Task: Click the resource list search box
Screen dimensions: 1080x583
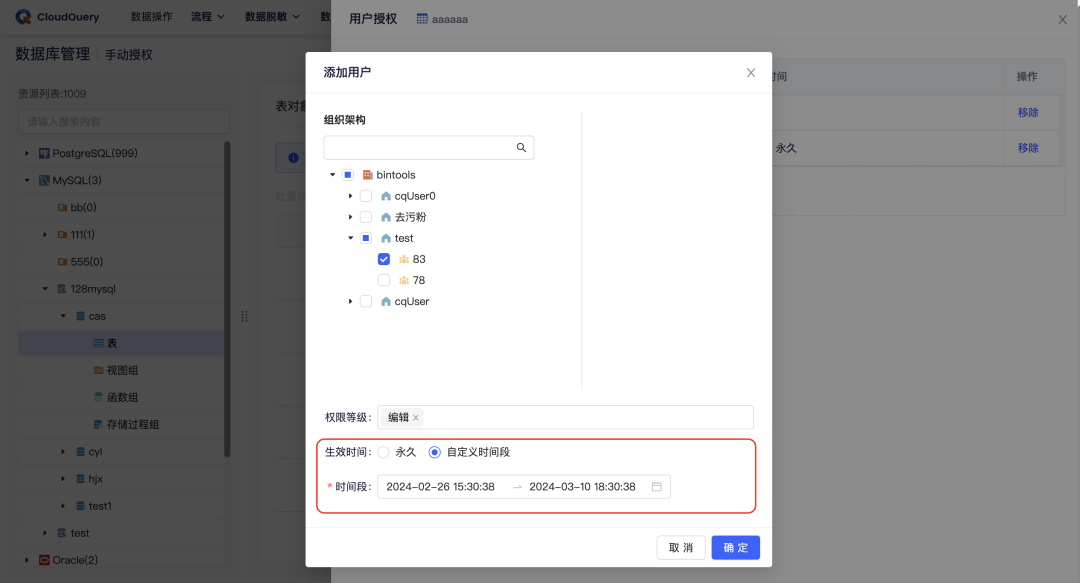Action: (124, 121)
